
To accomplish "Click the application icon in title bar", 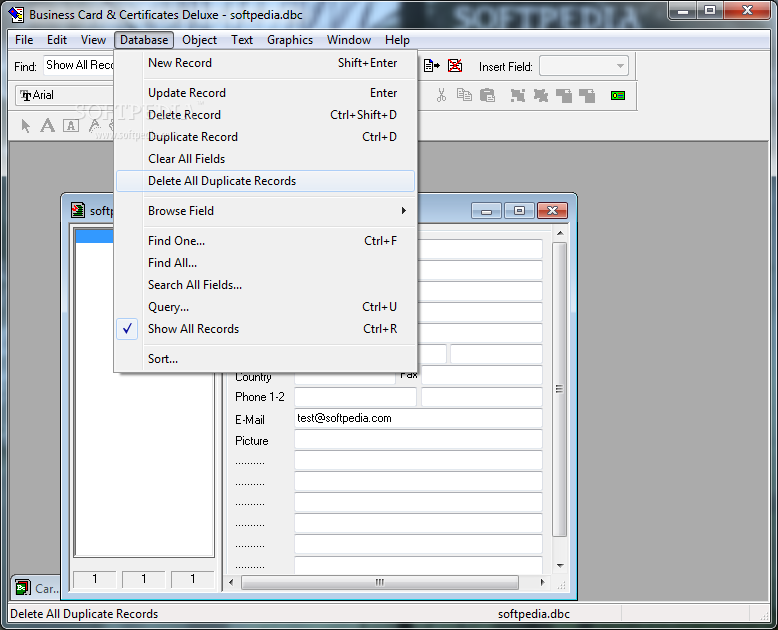I will tap(16, 14).
